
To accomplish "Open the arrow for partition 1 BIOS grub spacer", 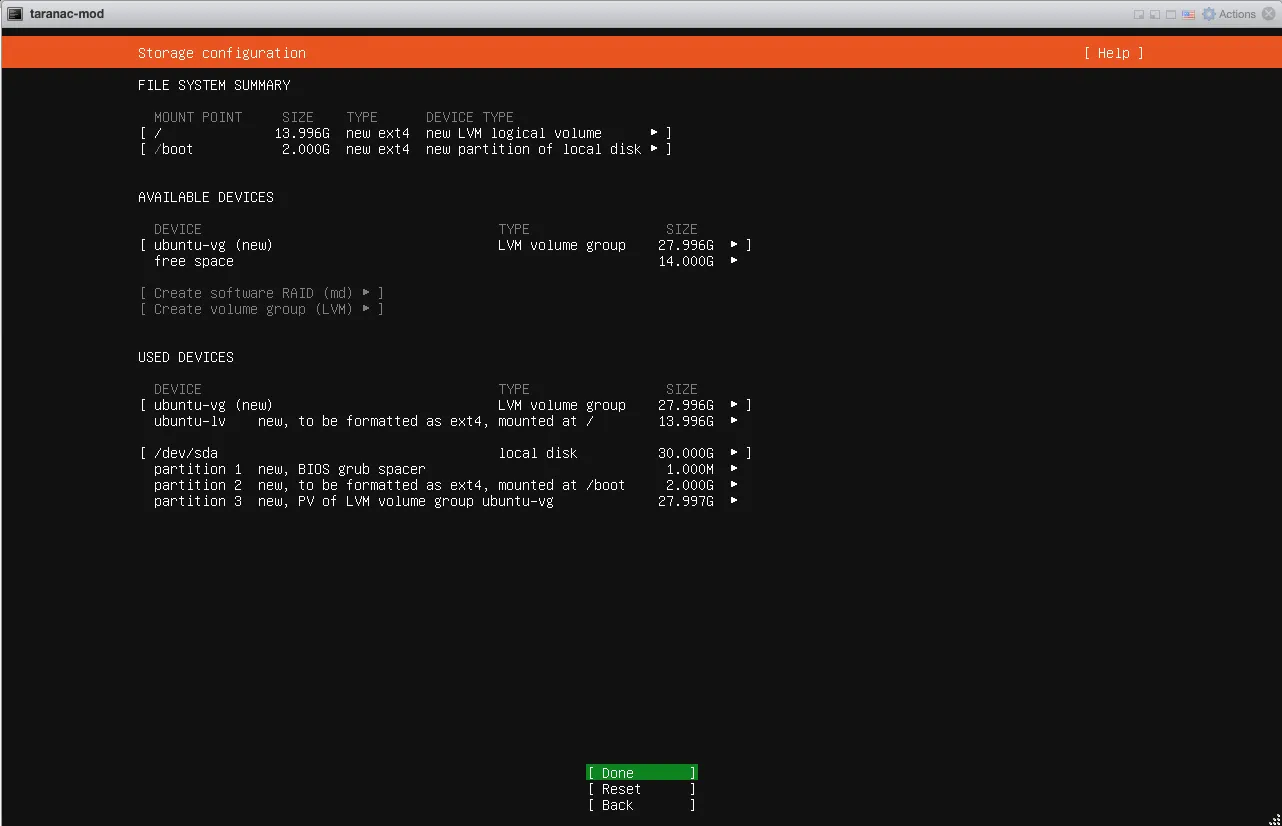I will 734,469.
